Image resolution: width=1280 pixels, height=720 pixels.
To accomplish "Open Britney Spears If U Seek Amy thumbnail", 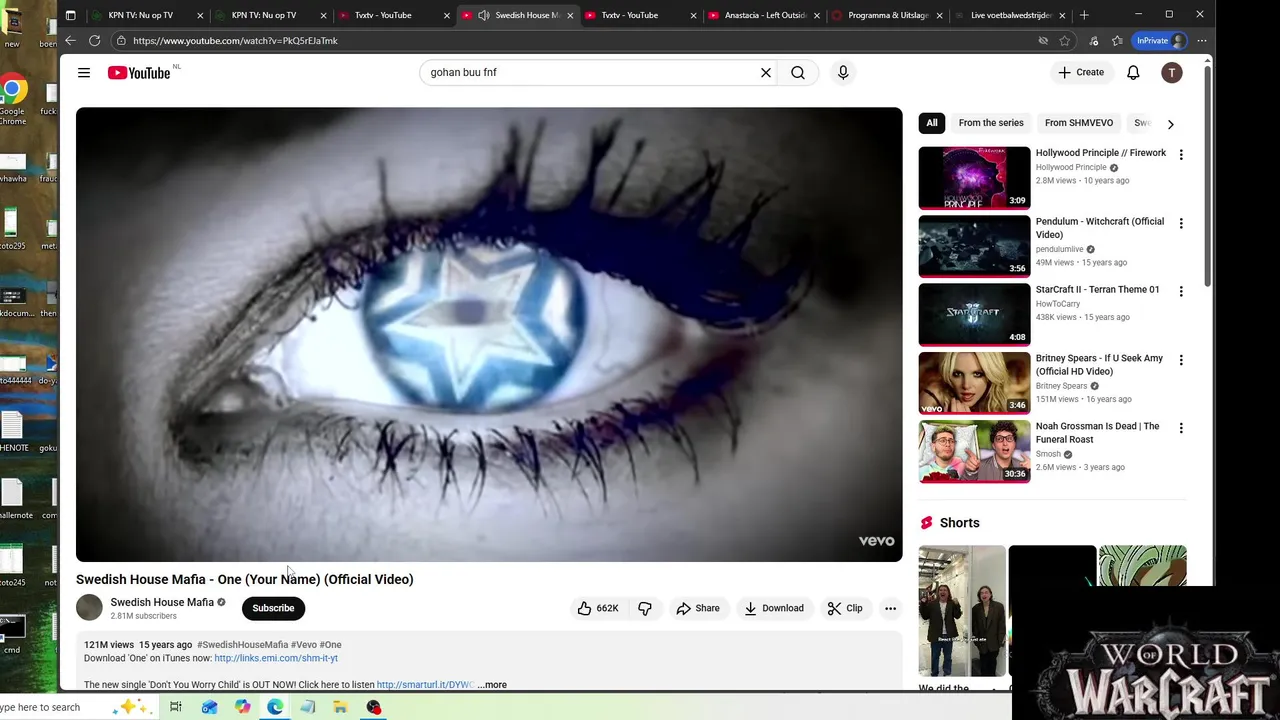I will pyautogui.click(x=974, y=381).
